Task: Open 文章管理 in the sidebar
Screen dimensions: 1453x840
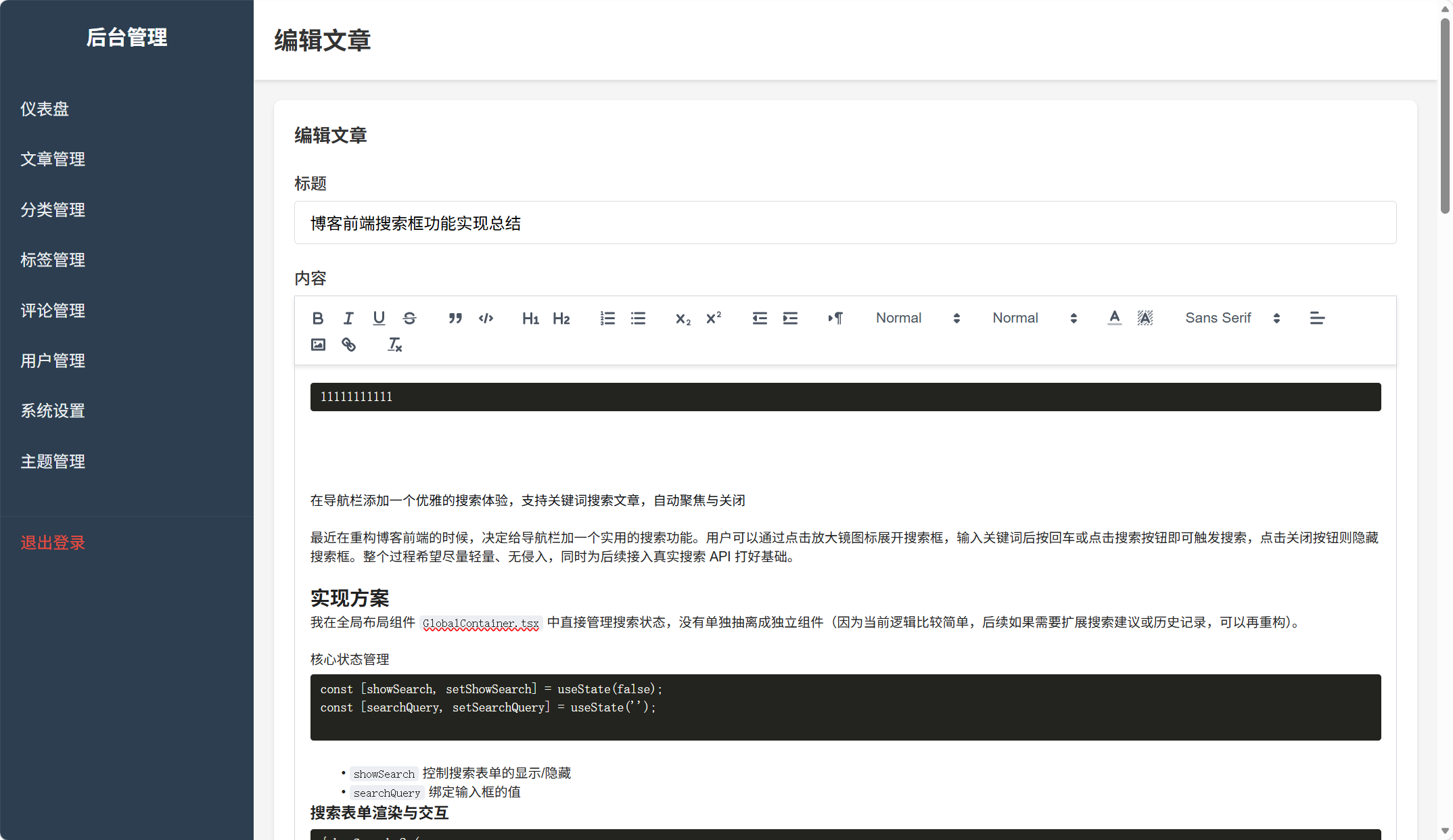Action: pos(53,159)
